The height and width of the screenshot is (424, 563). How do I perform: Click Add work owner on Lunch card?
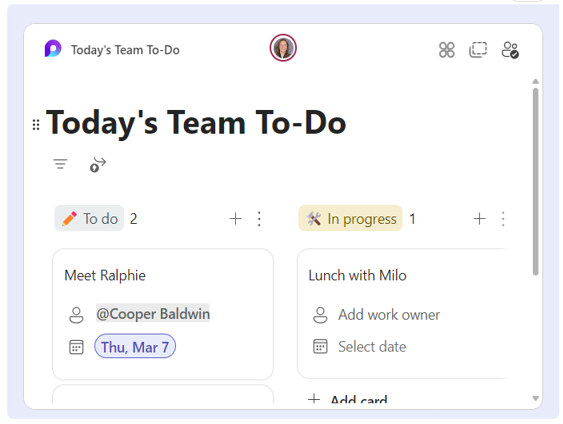tap(389, 314)
